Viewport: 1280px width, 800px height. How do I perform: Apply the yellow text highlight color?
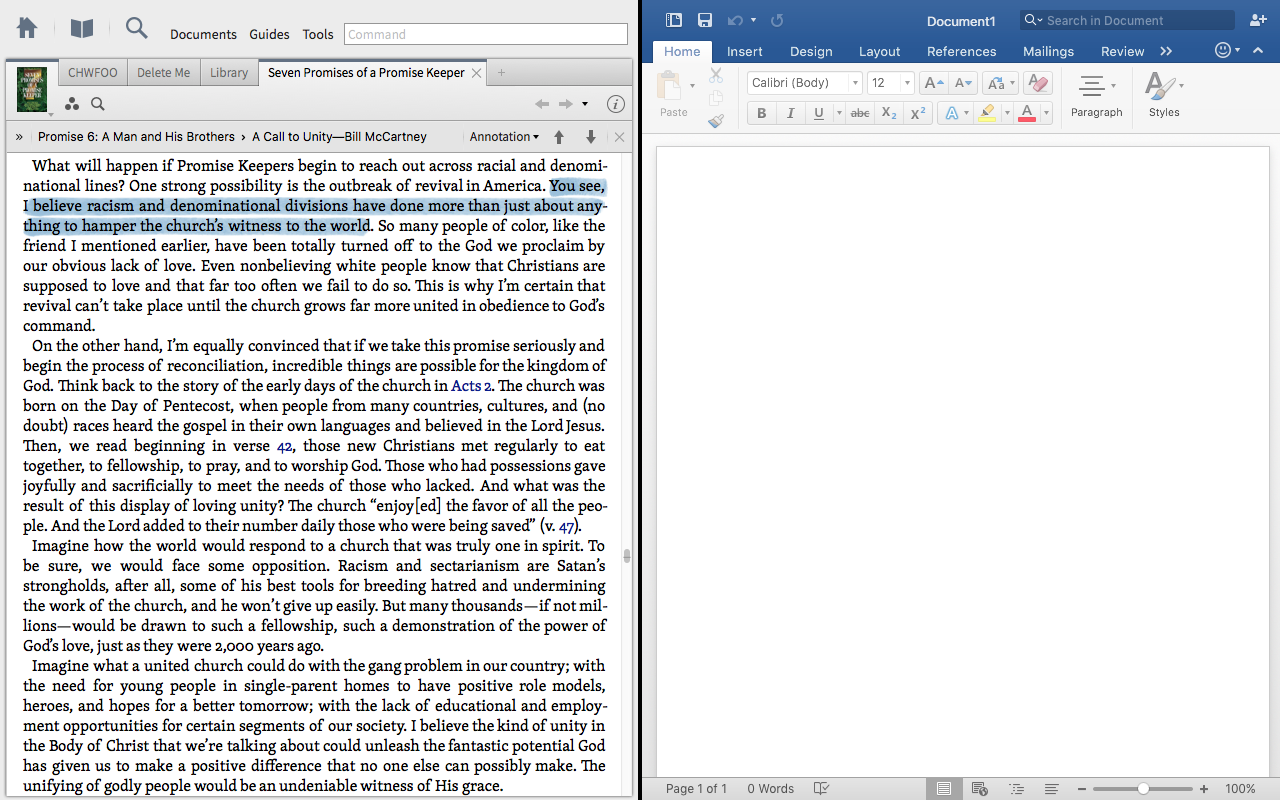pyautogui.click(x=987, y=113)
